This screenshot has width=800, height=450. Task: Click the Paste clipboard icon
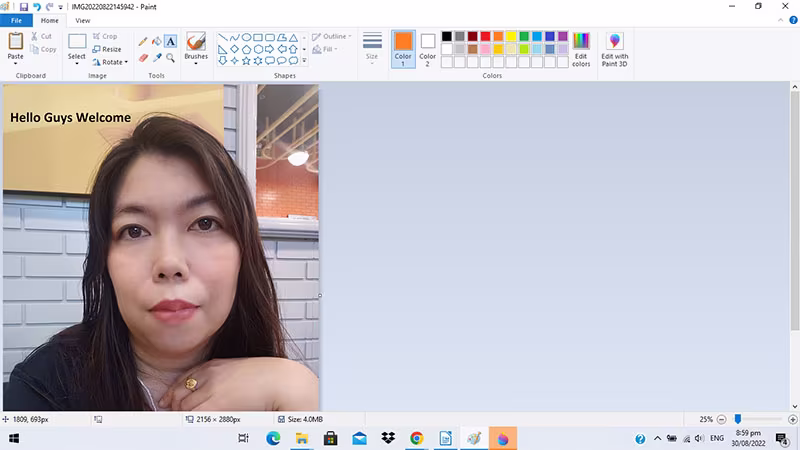(15, 41)
